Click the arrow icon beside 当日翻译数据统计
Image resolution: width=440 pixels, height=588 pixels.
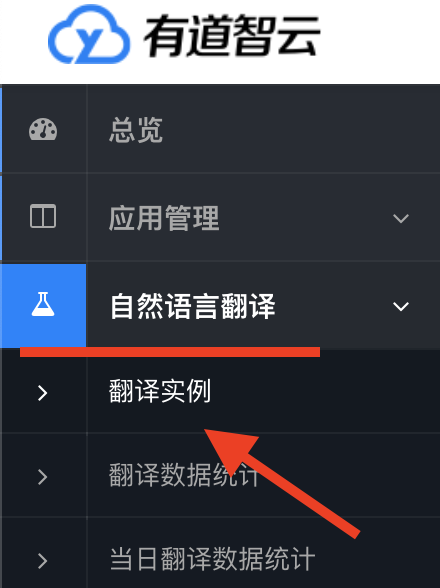point(43,561)
